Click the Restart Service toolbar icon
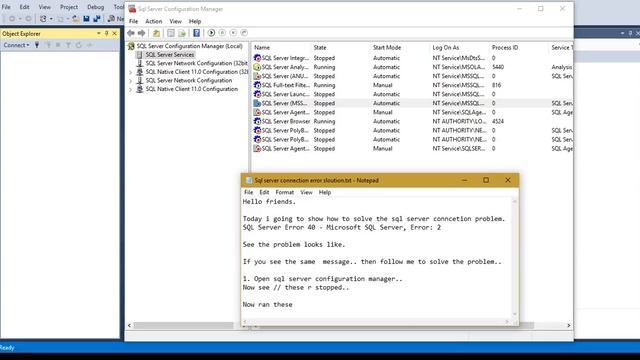This screenshot has width=640, height=360. pos(244,33)
